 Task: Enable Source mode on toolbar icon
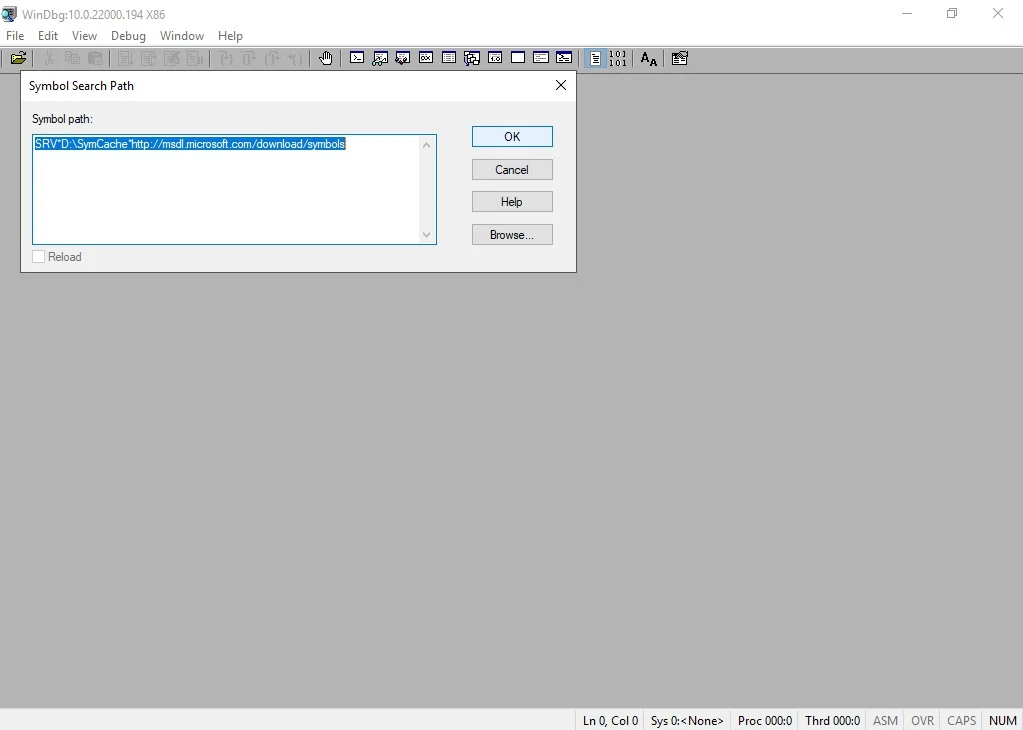595,58
